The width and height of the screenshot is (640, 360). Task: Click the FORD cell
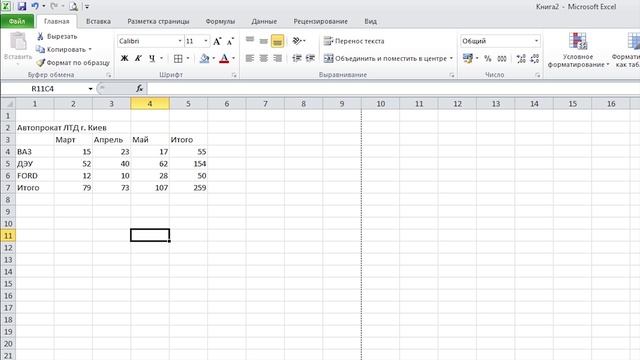tap(35, 176)
